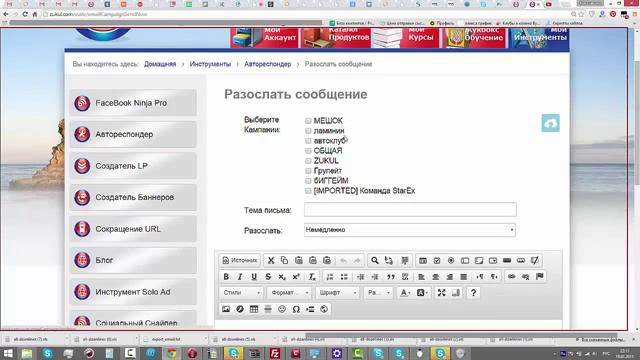Open Инструмент Solo Ad sidebar button
The image size is (640, 360).
coord(133,292)
